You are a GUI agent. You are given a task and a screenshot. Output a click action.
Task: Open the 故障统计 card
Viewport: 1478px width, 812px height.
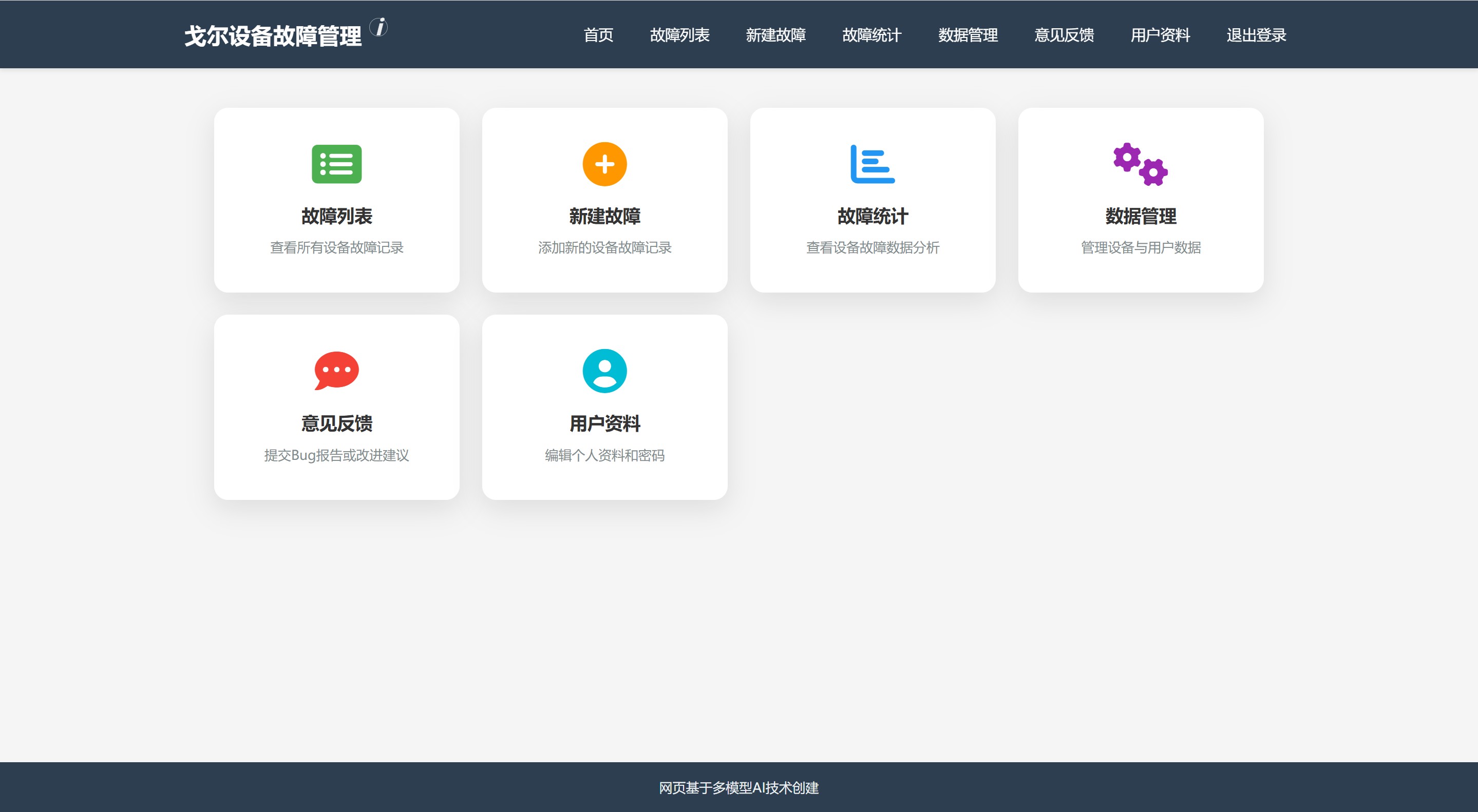pos(872,200)
